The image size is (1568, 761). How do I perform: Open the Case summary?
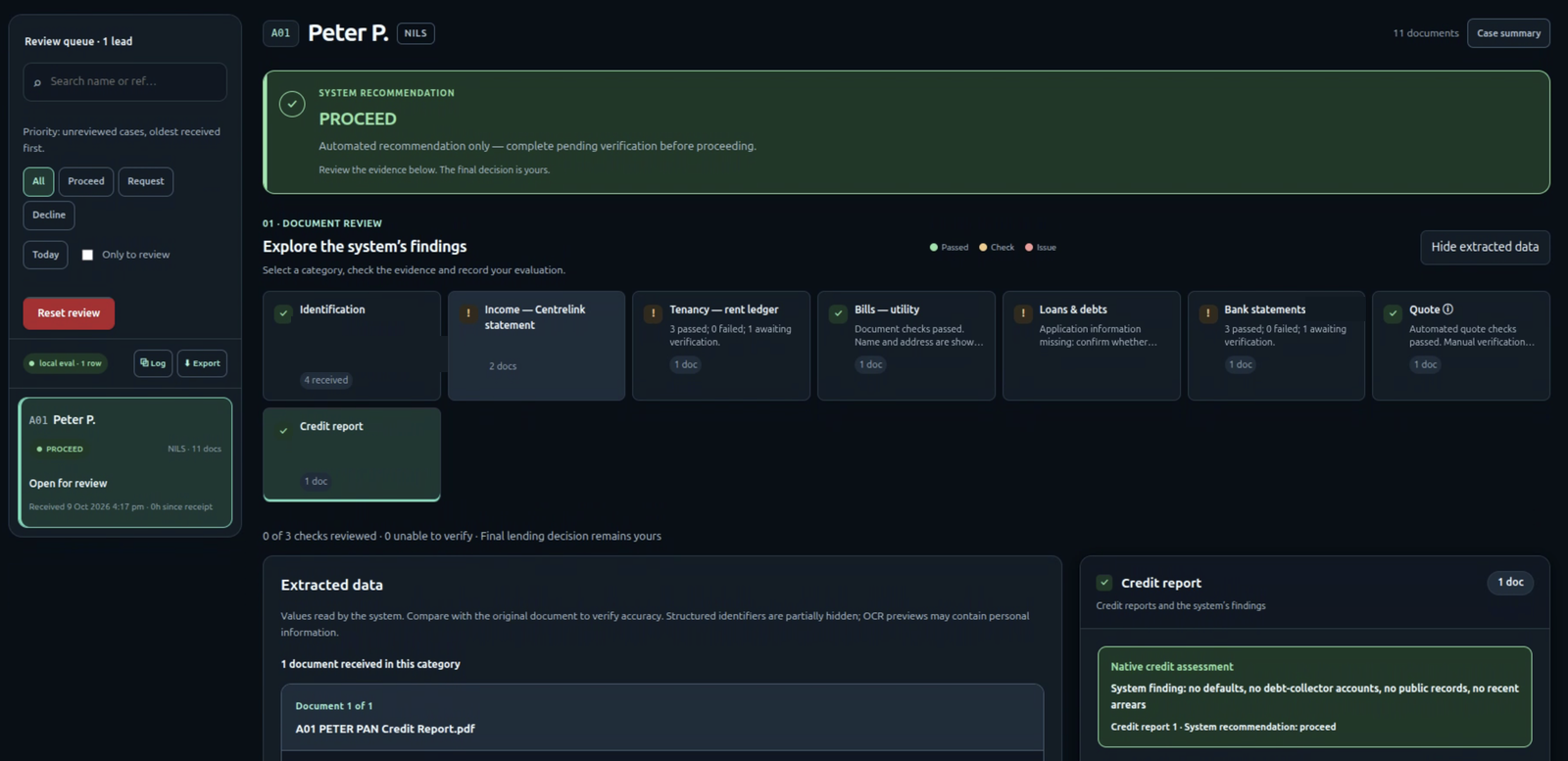tap(1508, 33)
